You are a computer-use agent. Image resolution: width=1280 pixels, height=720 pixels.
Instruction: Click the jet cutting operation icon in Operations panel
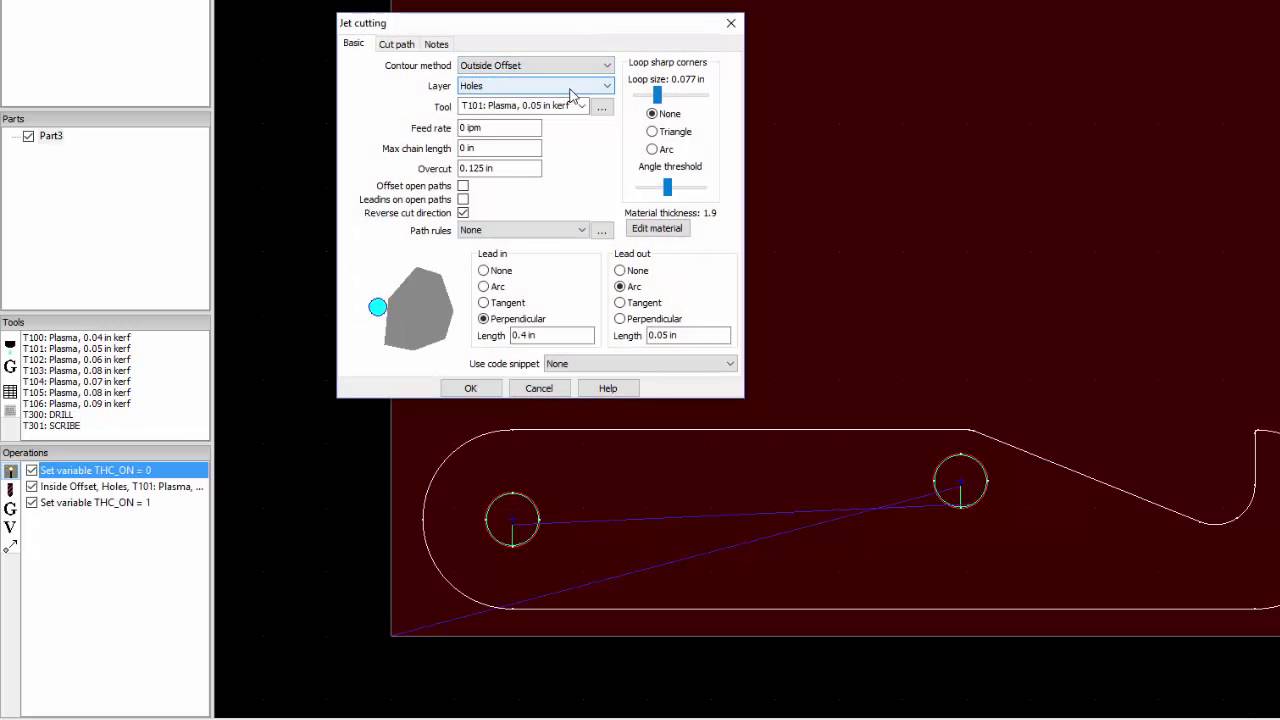(10, 471)
